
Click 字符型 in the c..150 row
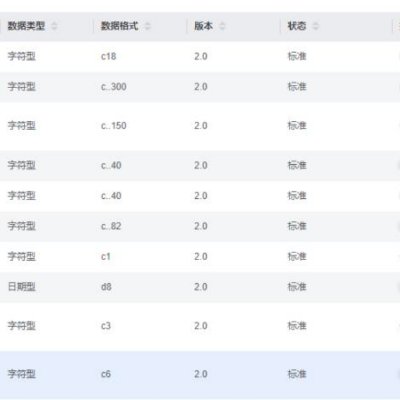(22, 126)
